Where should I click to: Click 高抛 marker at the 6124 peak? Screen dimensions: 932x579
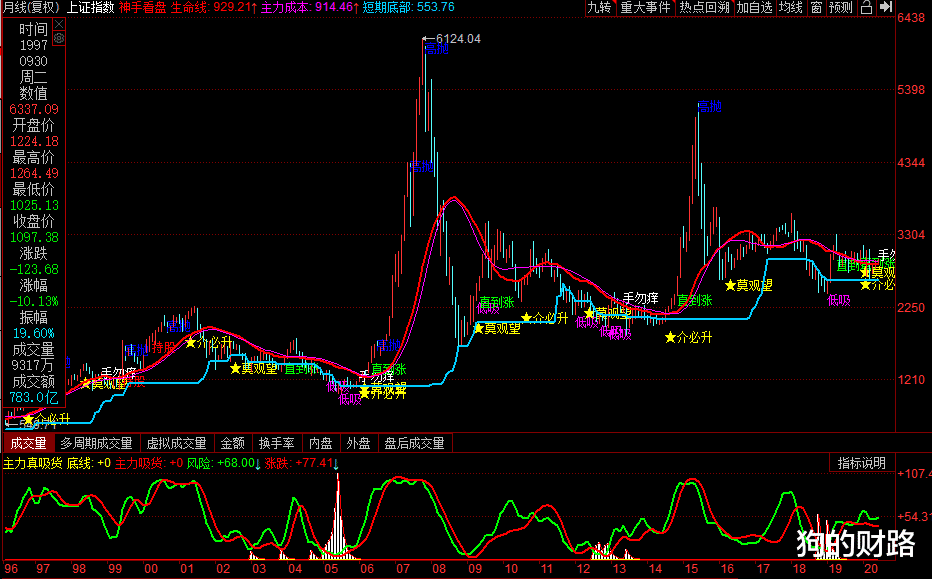click(x=436, y=49)
